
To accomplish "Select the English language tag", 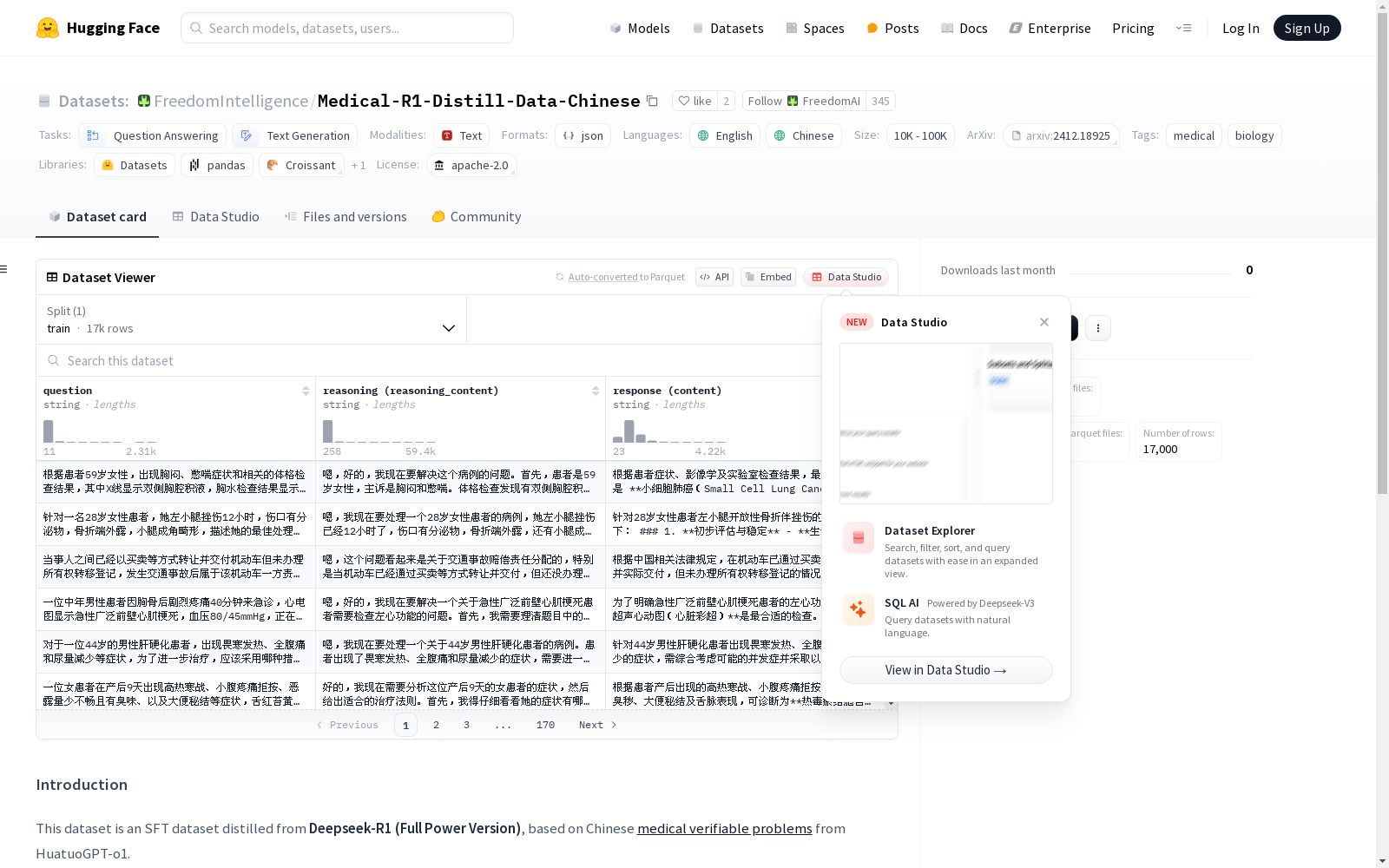I will [725, 135].
